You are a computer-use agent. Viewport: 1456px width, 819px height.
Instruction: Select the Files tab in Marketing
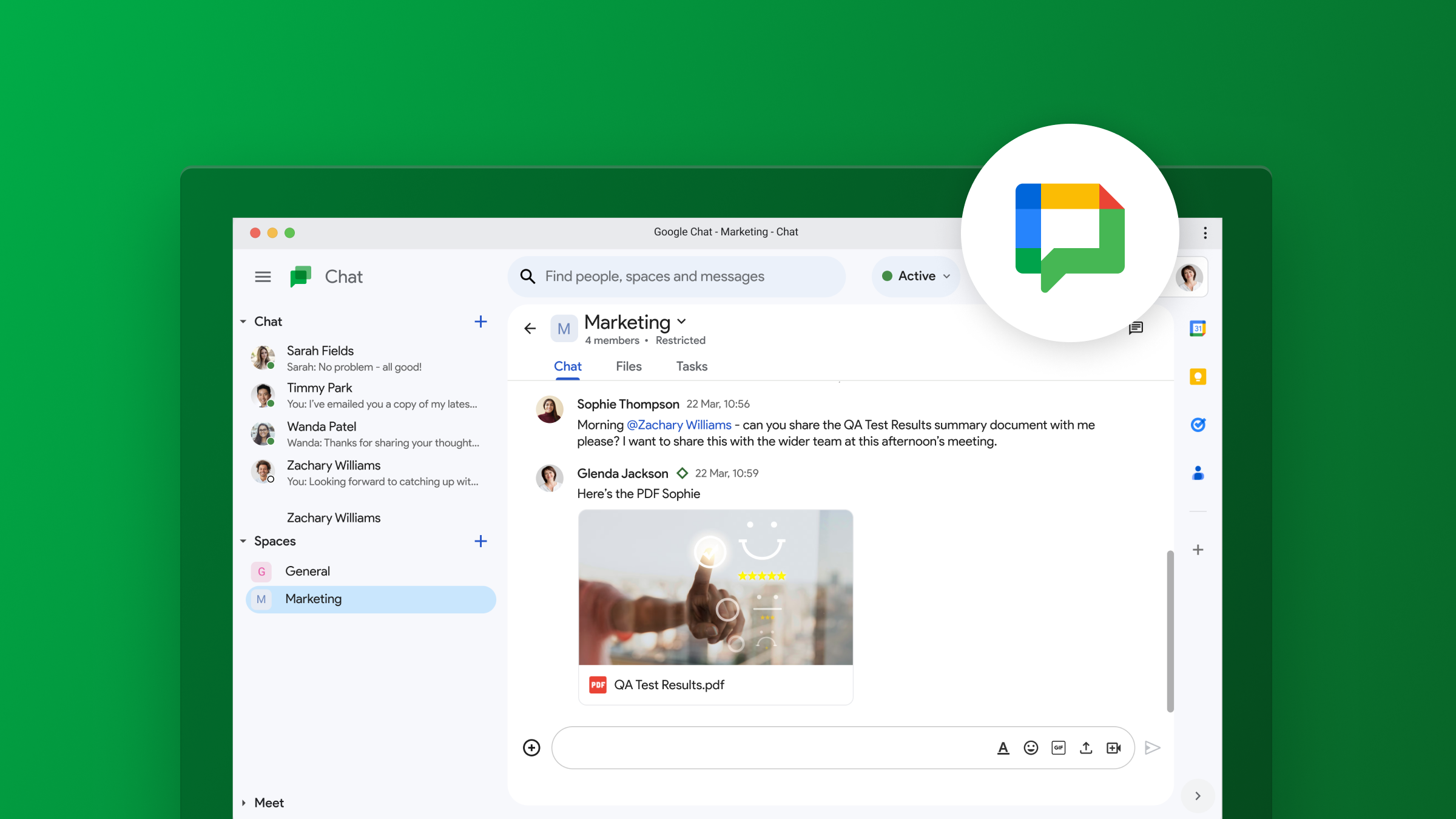click(628, 366)
